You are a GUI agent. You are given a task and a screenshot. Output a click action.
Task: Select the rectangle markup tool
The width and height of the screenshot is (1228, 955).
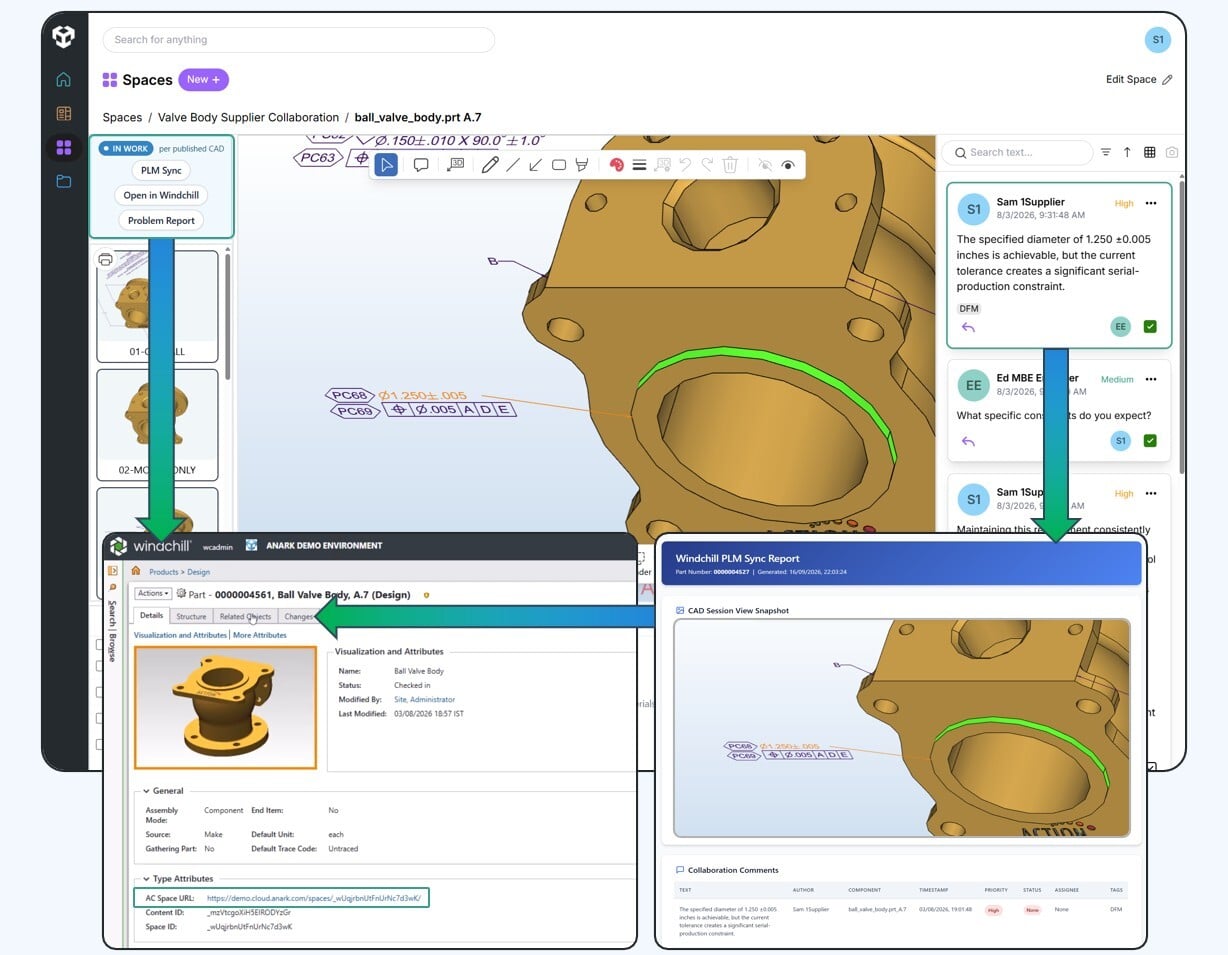(559, 165)
